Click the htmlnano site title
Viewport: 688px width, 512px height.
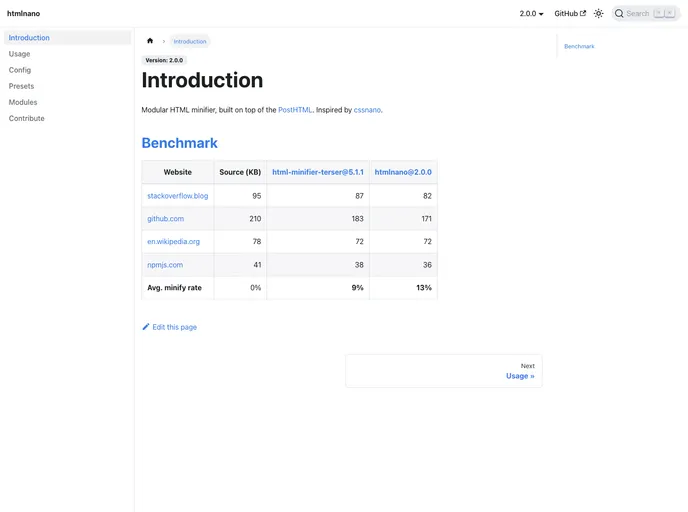pyautogui.click(x=24, y=14)
